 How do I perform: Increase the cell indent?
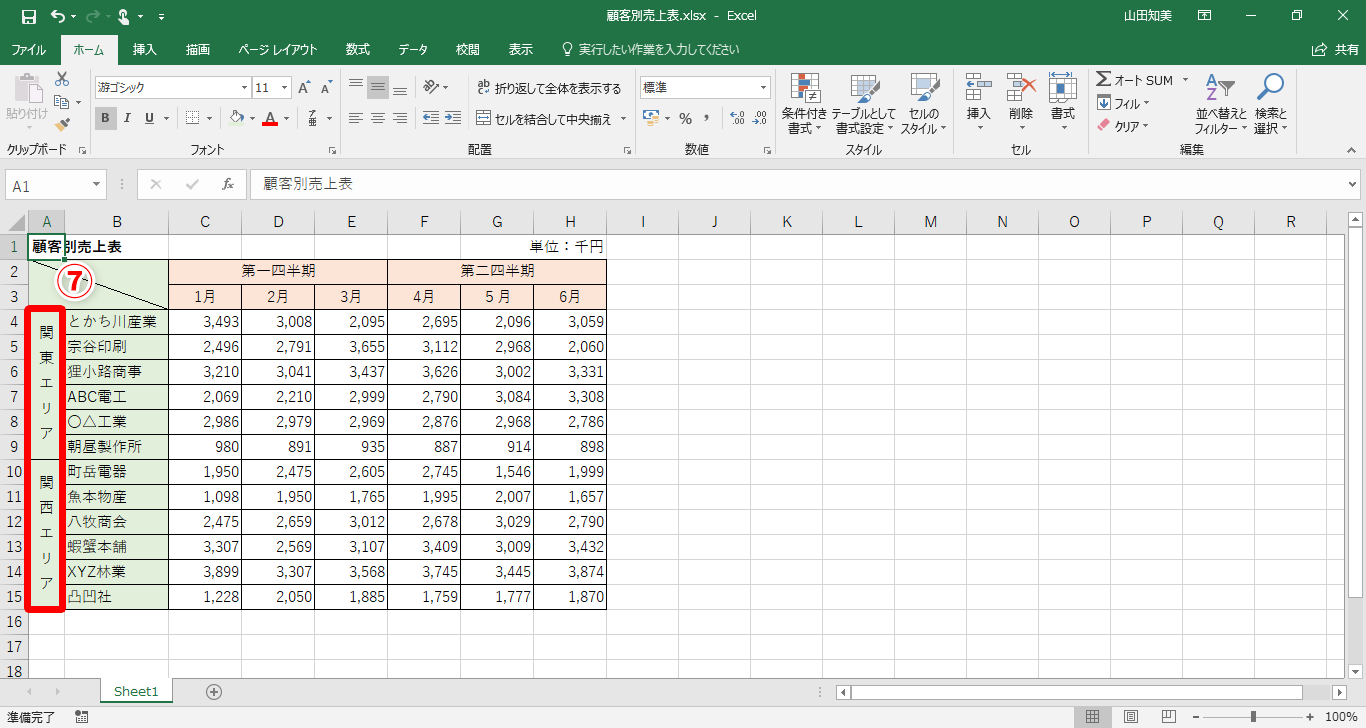pos(455,118)
